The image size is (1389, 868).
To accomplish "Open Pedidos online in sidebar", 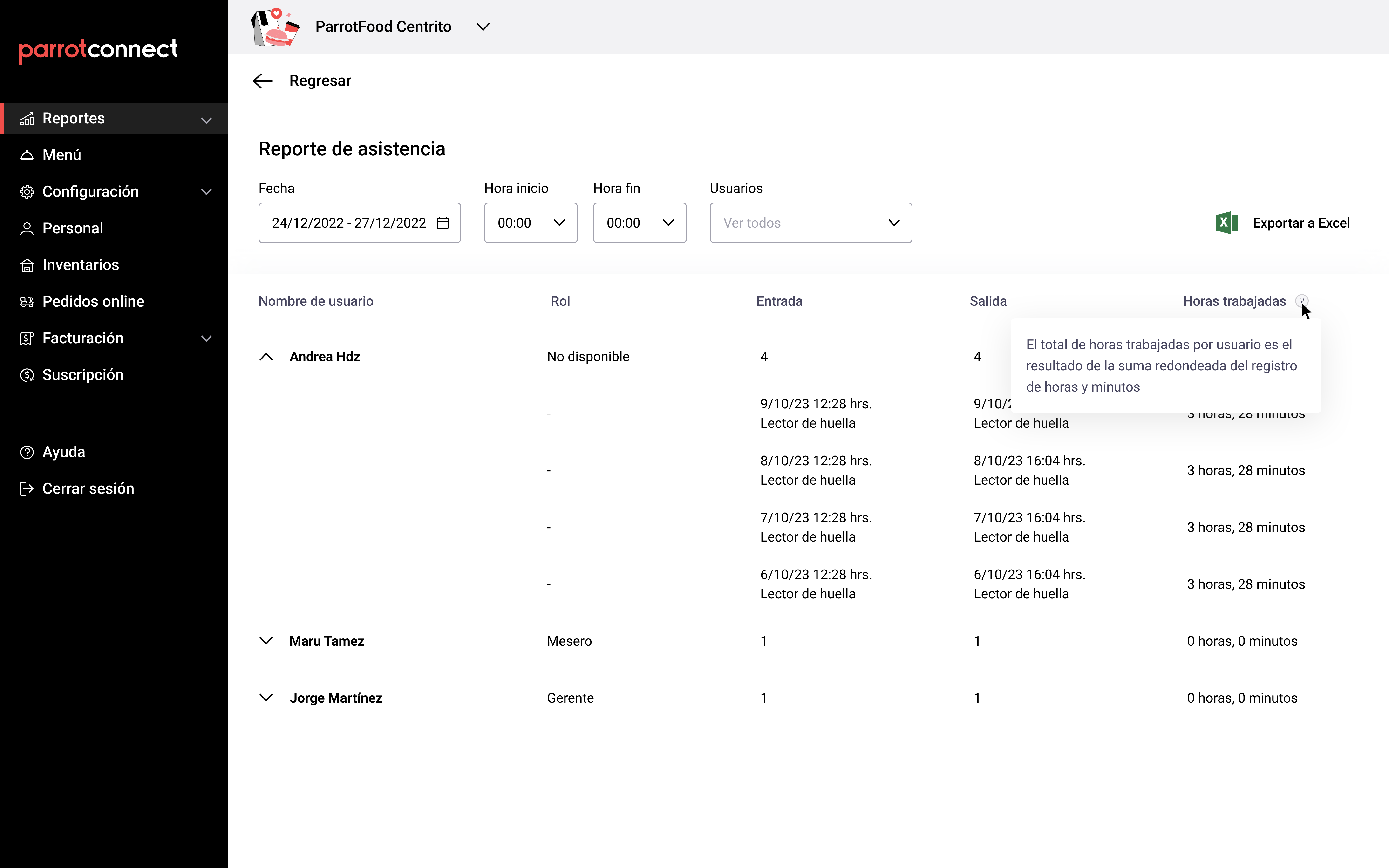I will point(94,301).
